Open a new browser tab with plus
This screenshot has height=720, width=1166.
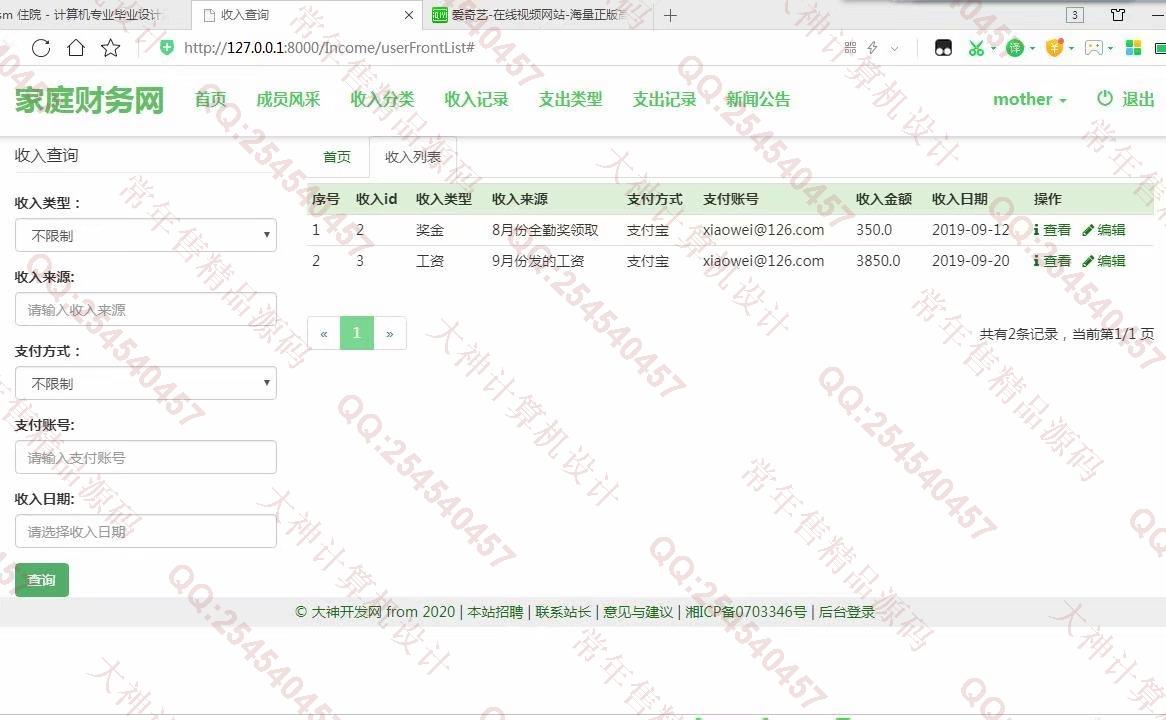tap(670, 16)
